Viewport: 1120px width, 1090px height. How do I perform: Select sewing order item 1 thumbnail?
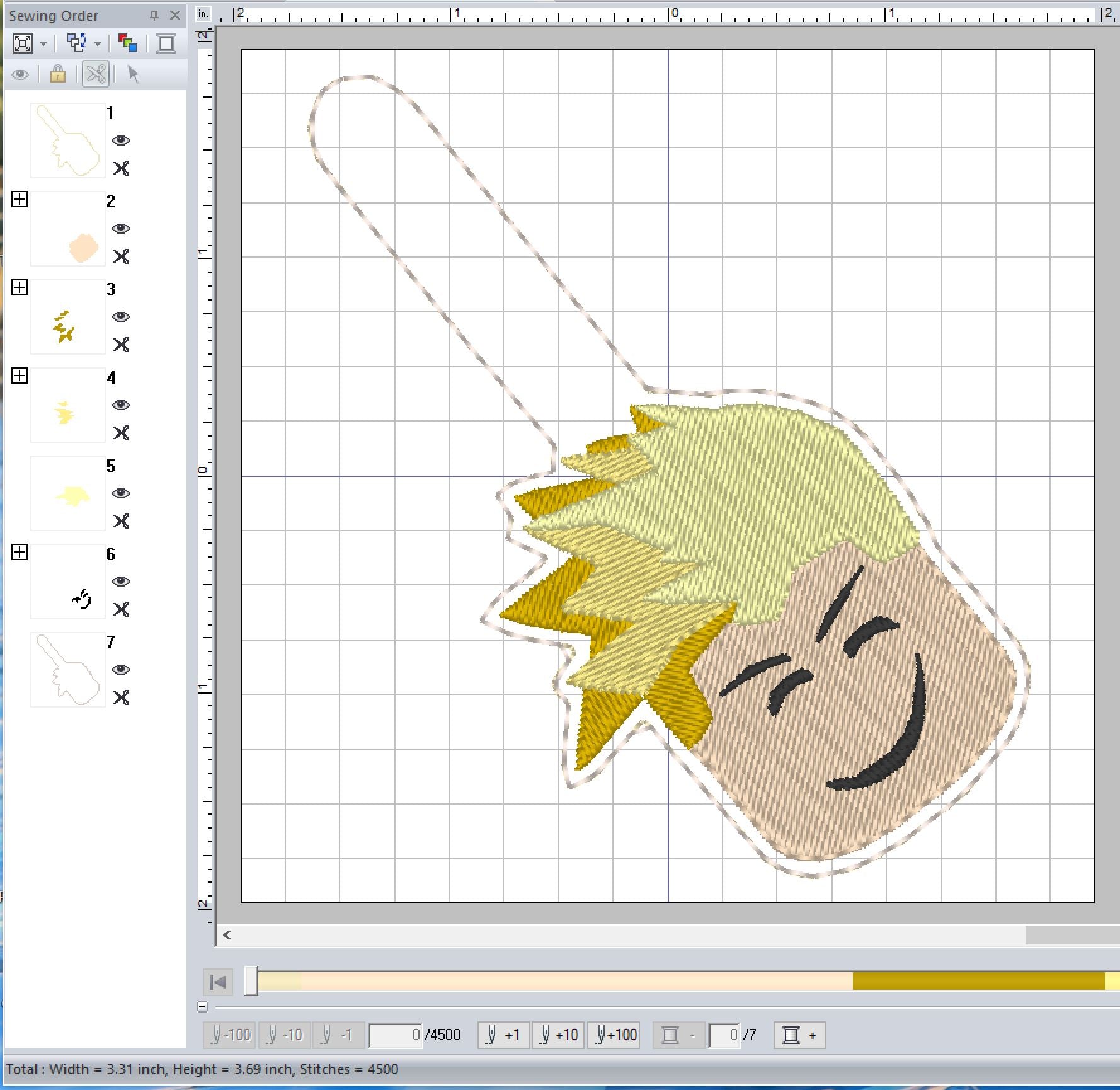click(68, 141)
